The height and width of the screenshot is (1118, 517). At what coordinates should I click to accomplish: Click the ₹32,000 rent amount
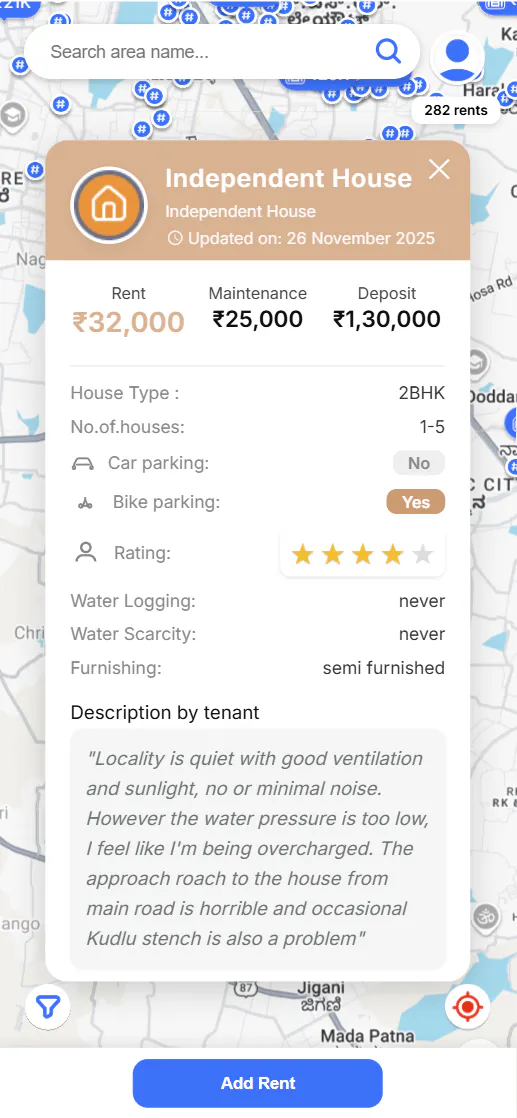[x=128, y=322]
